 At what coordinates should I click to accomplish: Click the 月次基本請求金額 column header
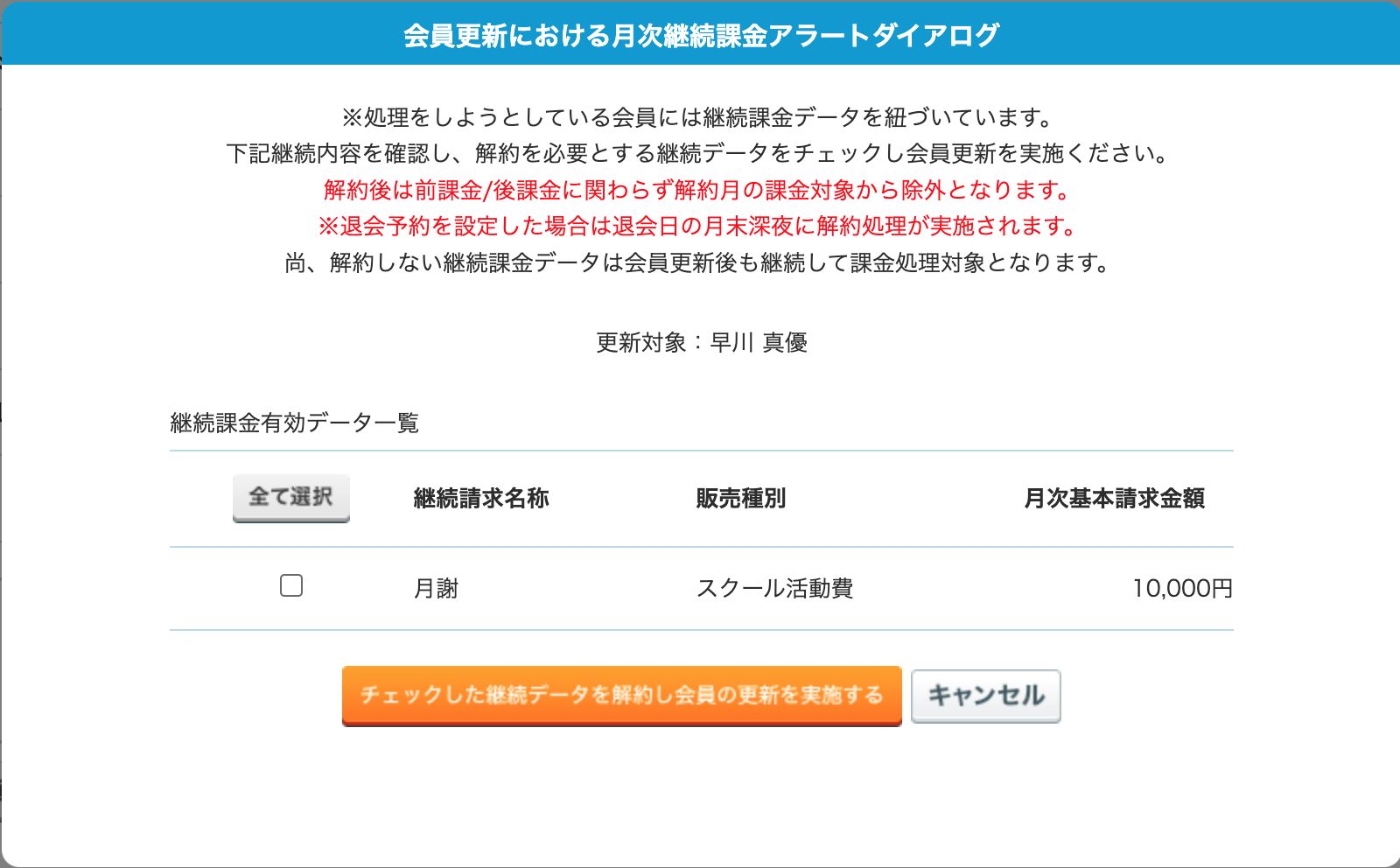[x=1115, y=499]
